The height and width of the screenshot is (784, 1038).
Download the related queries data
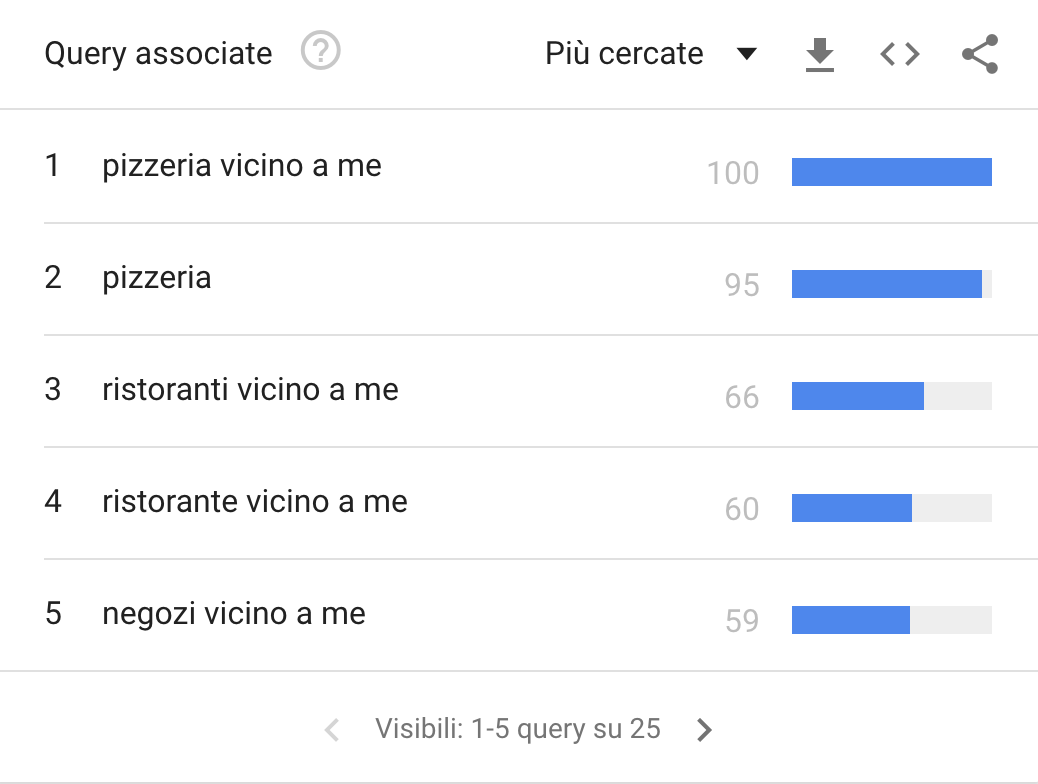point(820,54)
